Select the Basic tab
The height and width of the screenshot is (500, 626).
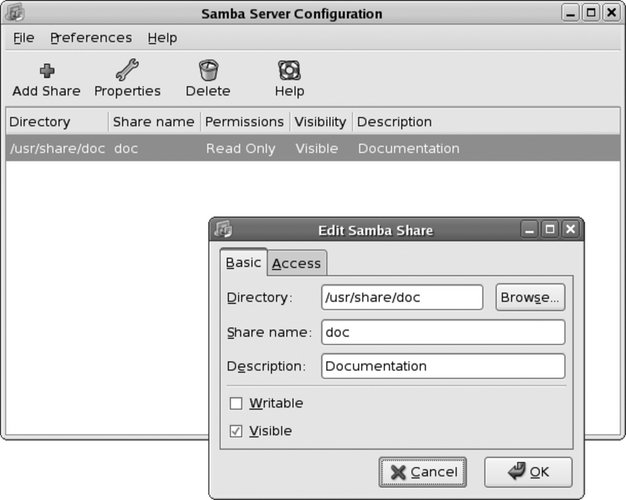click(243, 262)
